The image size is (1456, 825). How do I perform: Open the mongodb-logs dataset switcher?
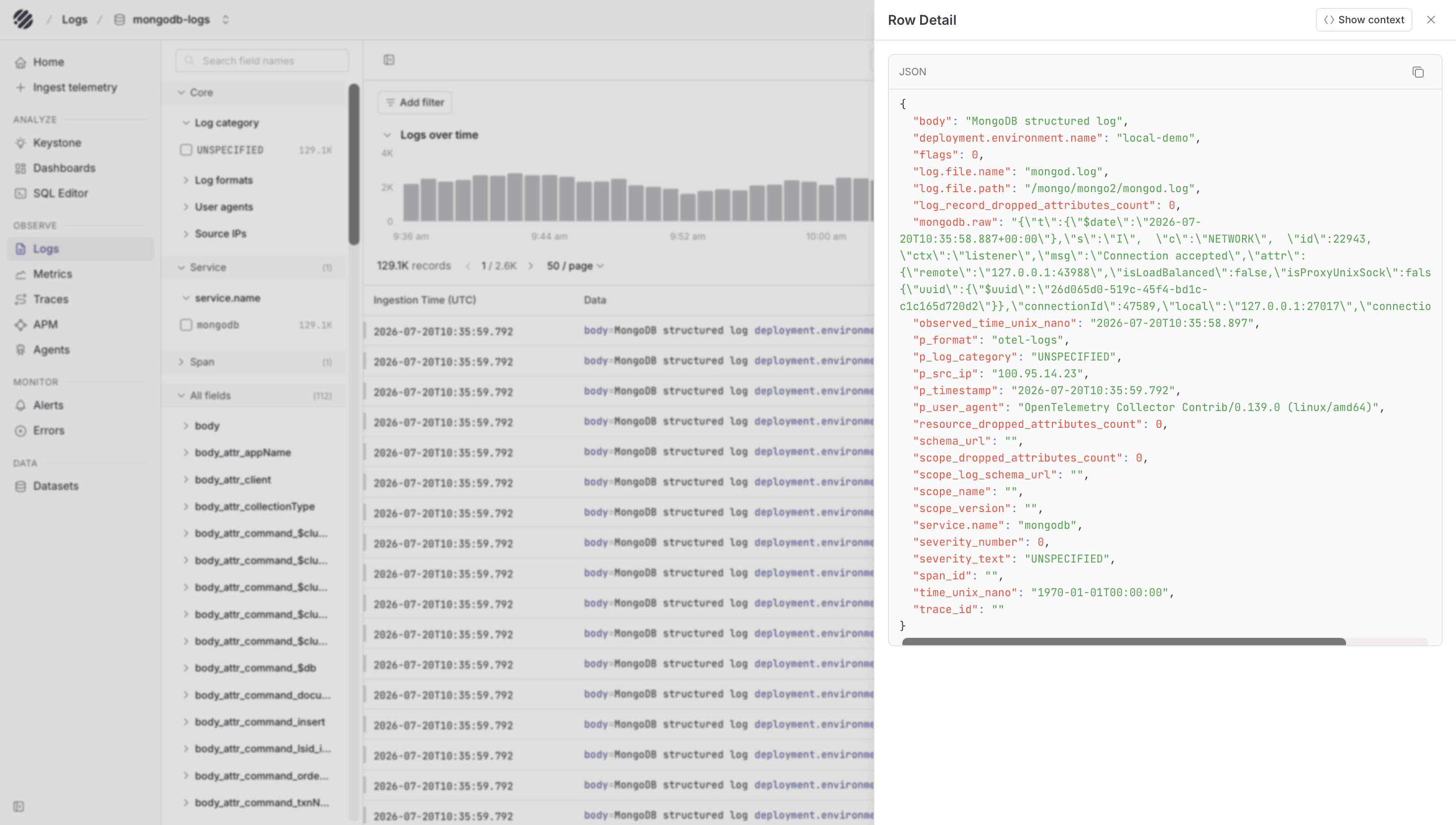225,19
